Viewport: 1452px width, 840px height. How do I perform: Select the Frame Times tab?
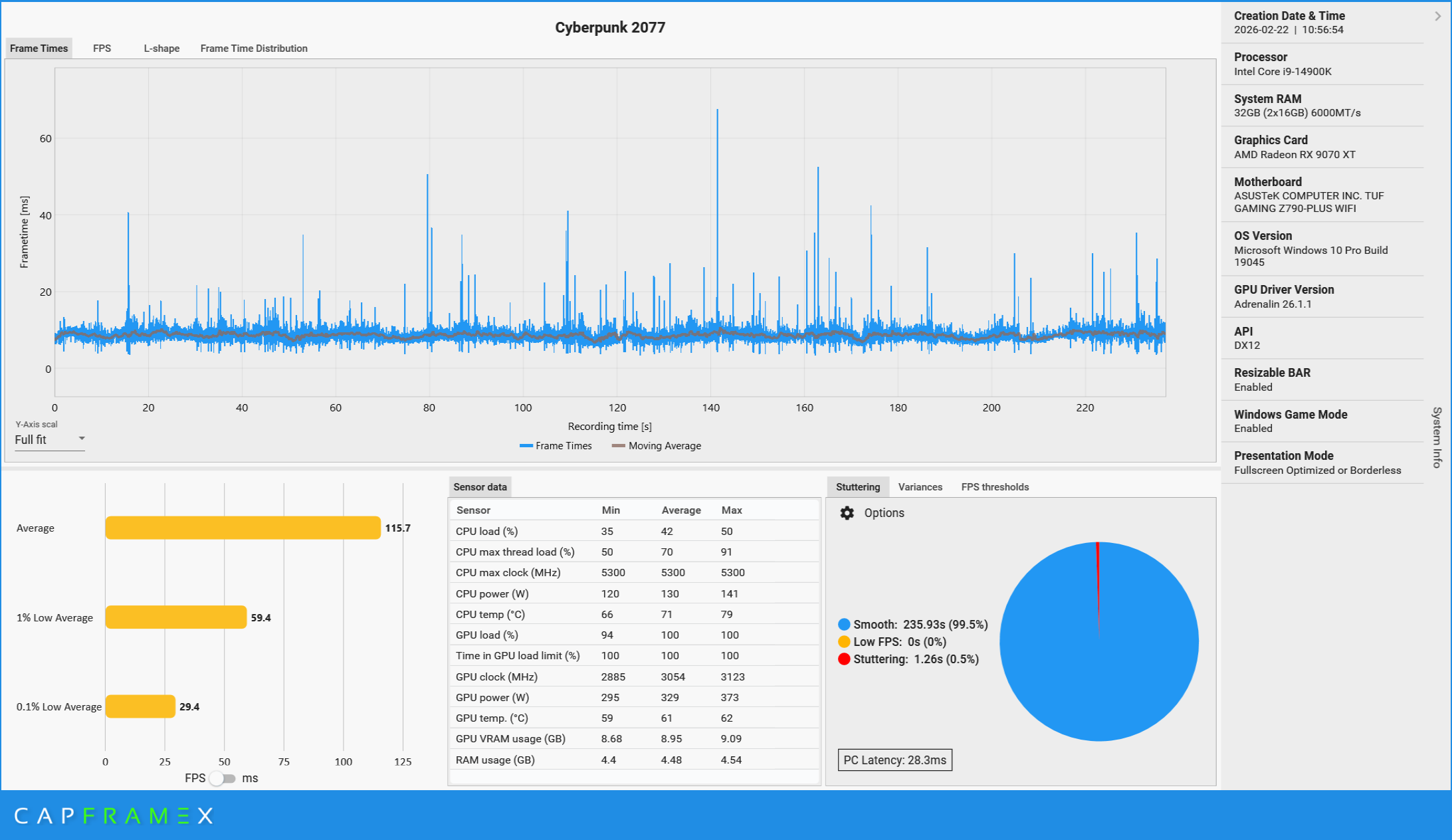click(x=39, y=49)
